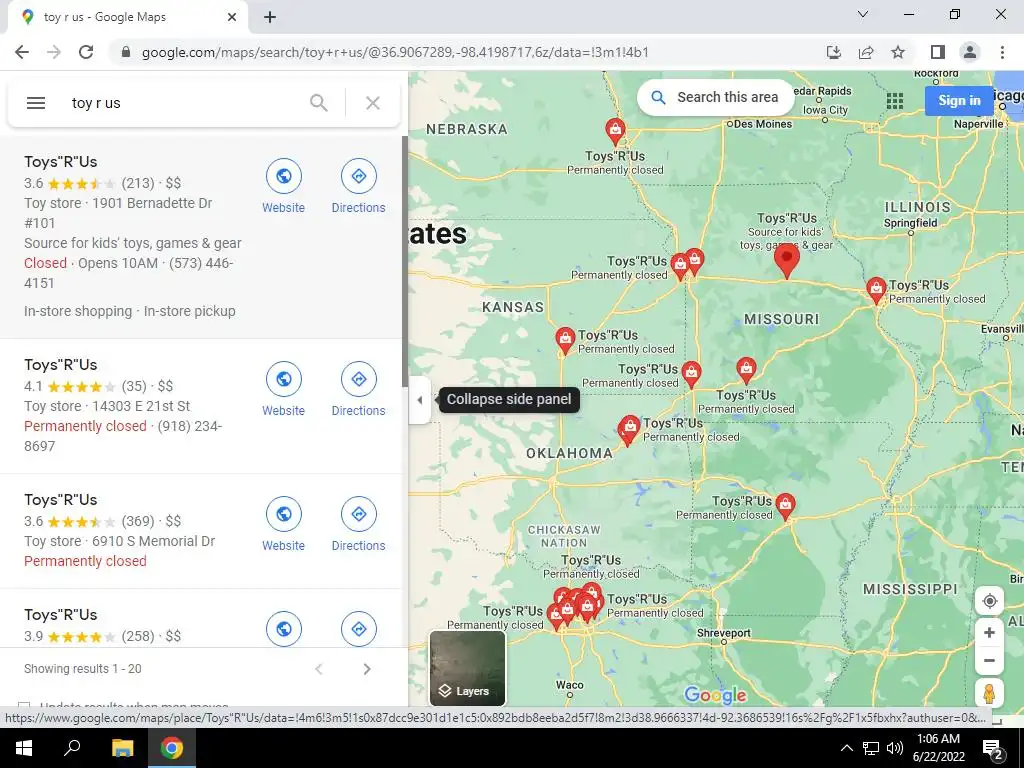Select 'Showing results 1 - 20' text
The image size is (1024, 768).
tap(83, 669)
